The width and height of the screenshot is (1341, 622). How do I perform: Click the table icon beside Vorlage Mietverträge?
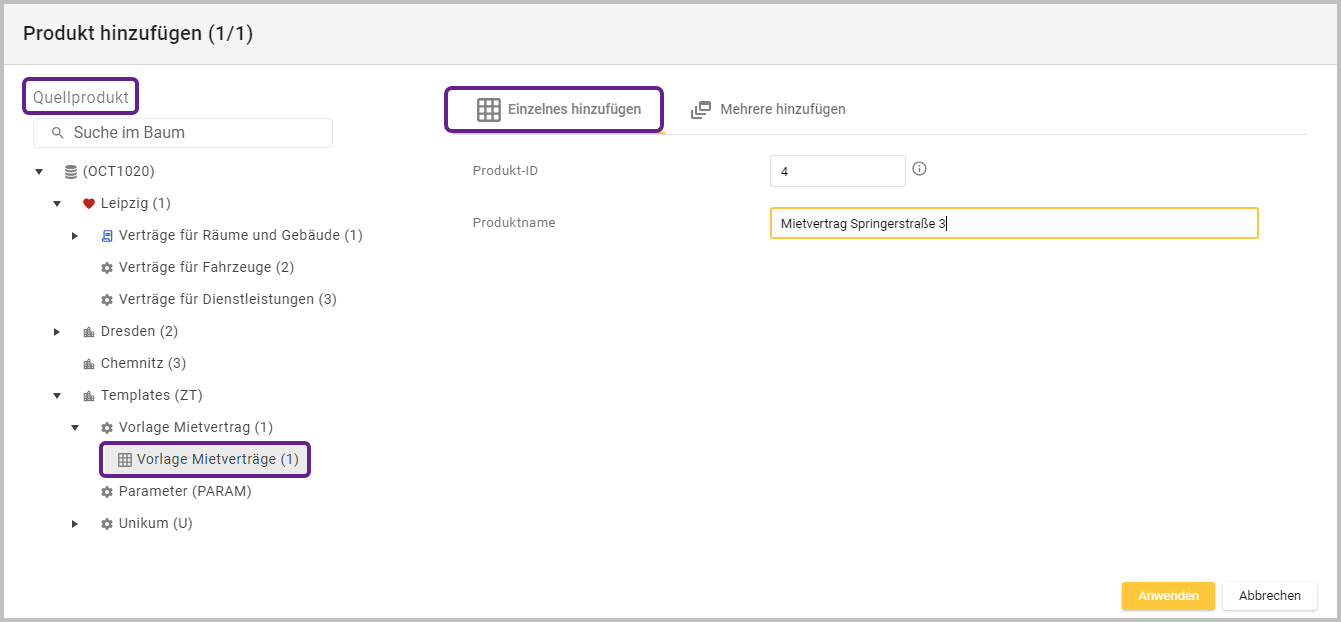click(x=125, y=460)
